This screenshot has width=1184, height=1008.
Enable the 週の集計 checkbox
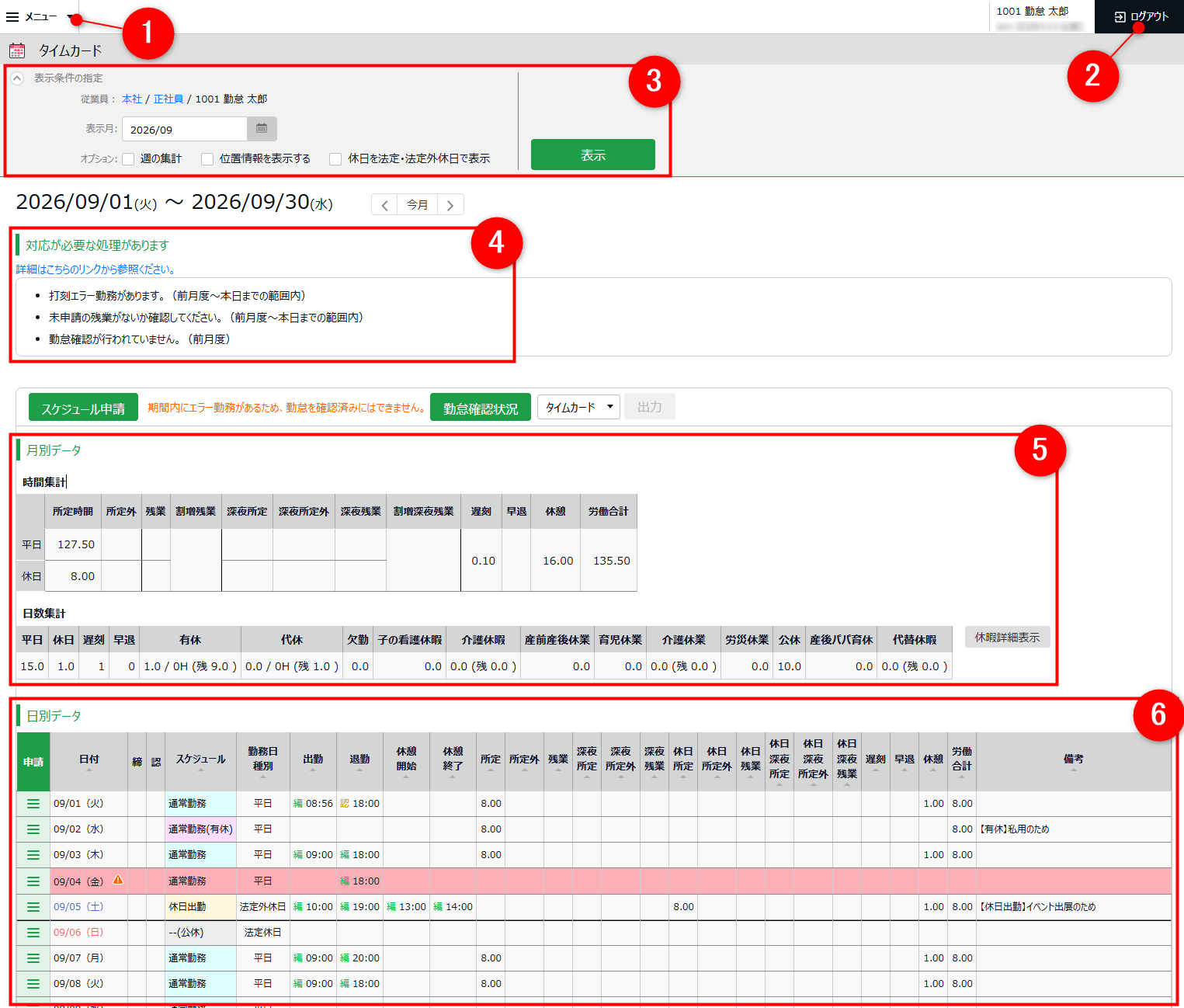pyautogui.click(x=129, y=159)
